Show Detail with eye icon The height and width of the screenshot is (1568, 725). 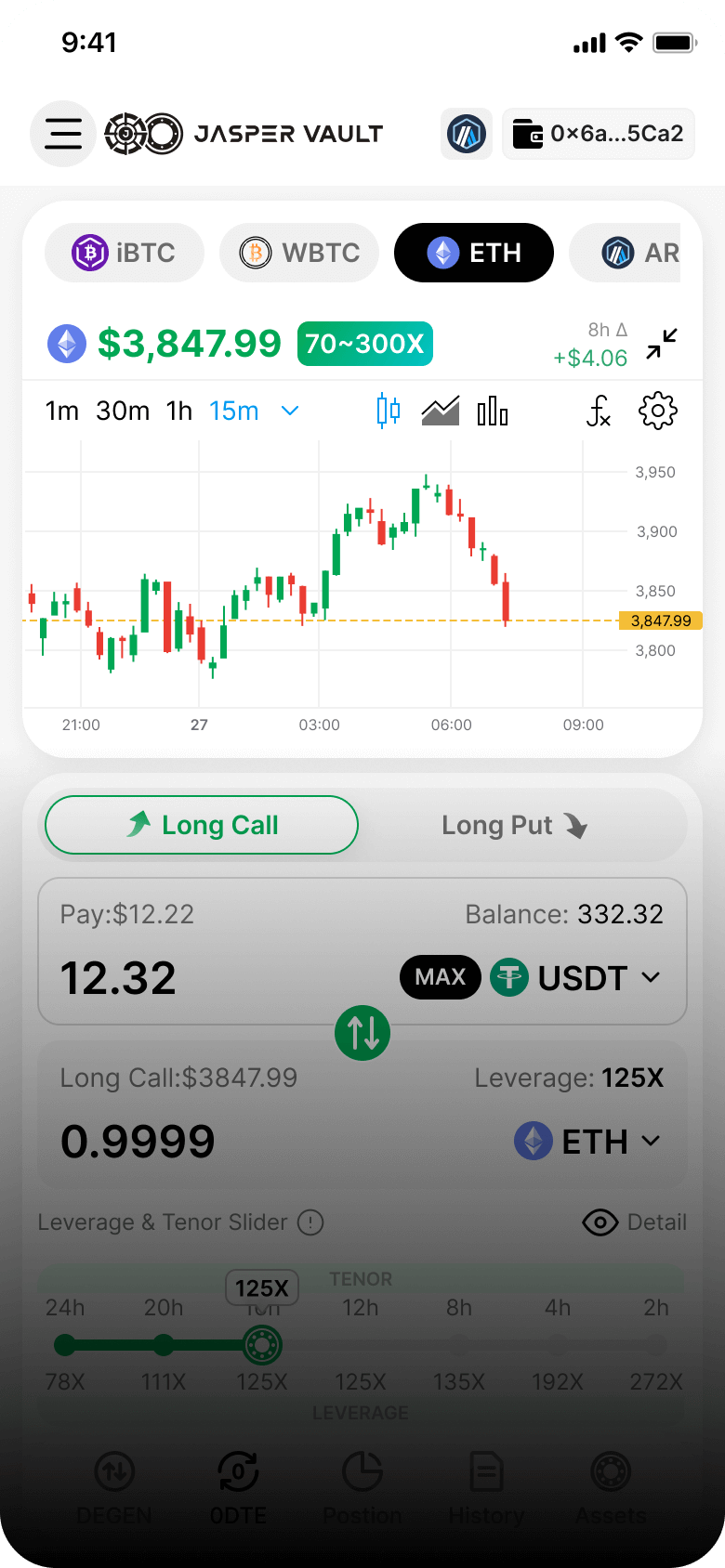tap(635, 1222)
